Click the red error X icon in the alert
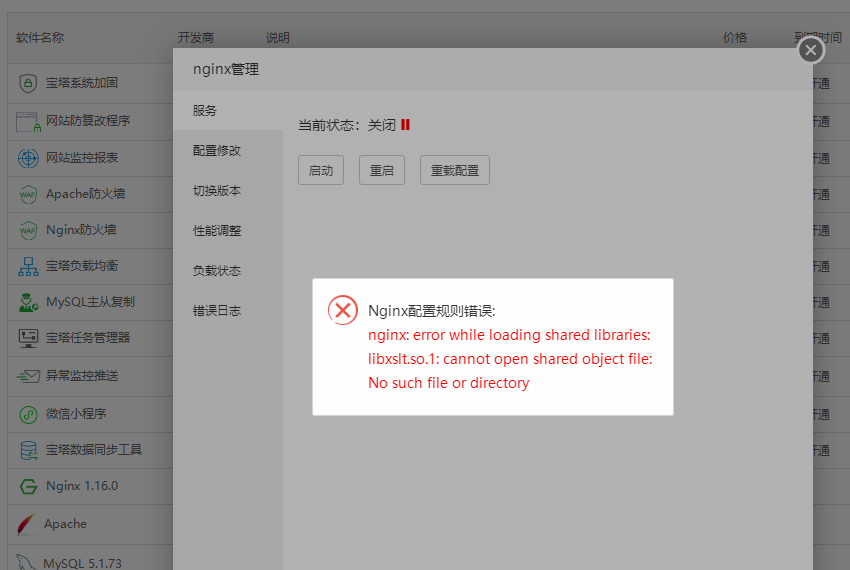This screenshot has width=850, height=570. pos(343,310)
